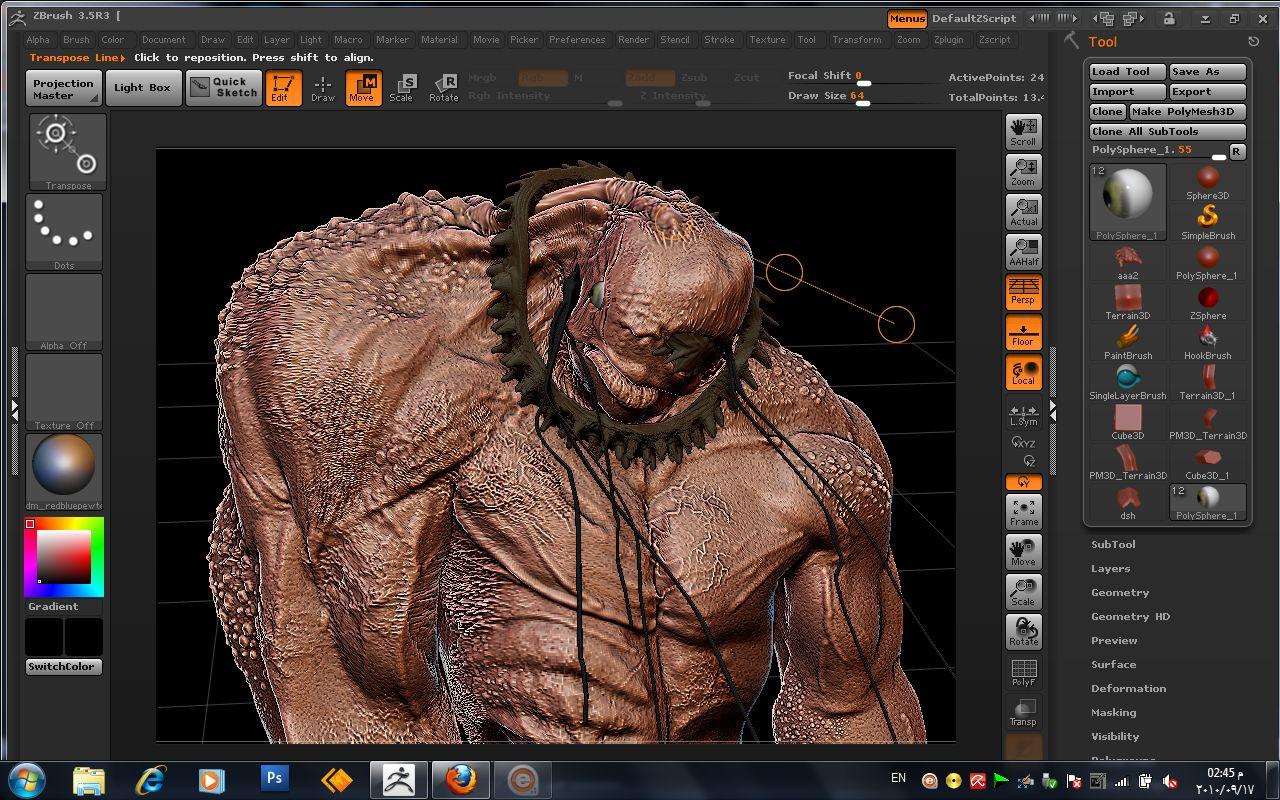
Task: Pick a color in the color picker
Action: click(64, 557)
